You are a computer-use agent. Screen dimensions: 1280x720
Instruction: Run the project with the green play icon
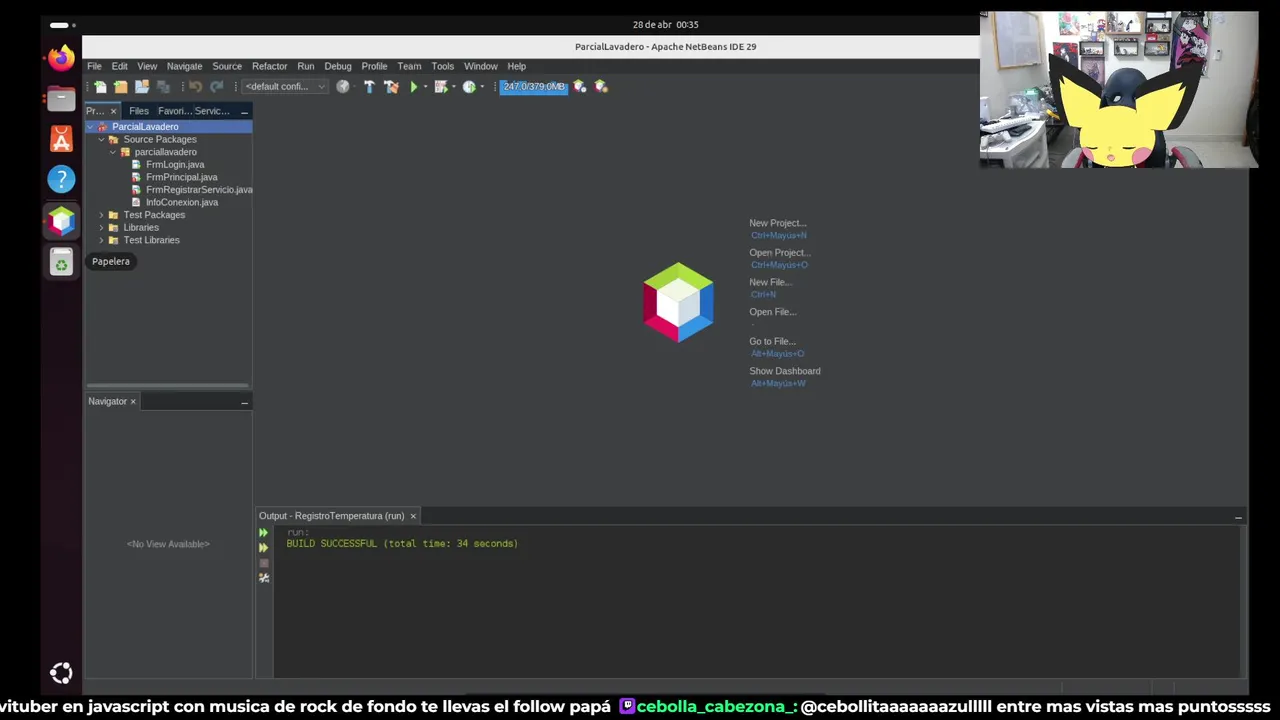(414, 87)
